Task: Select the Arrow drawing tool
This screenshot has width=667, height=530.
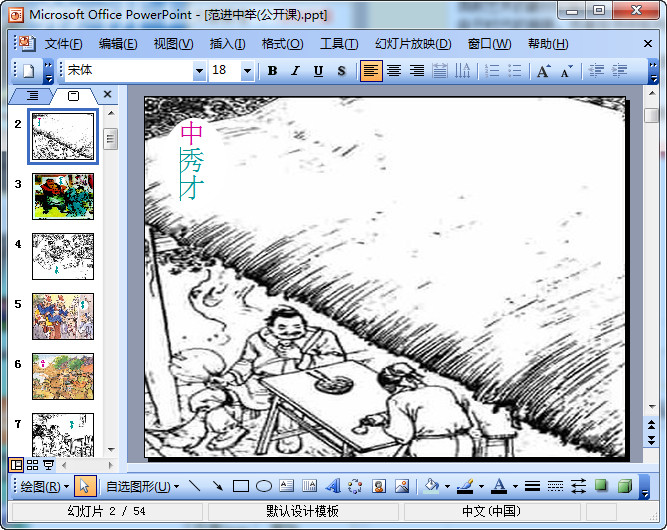Action: point(218,486)
